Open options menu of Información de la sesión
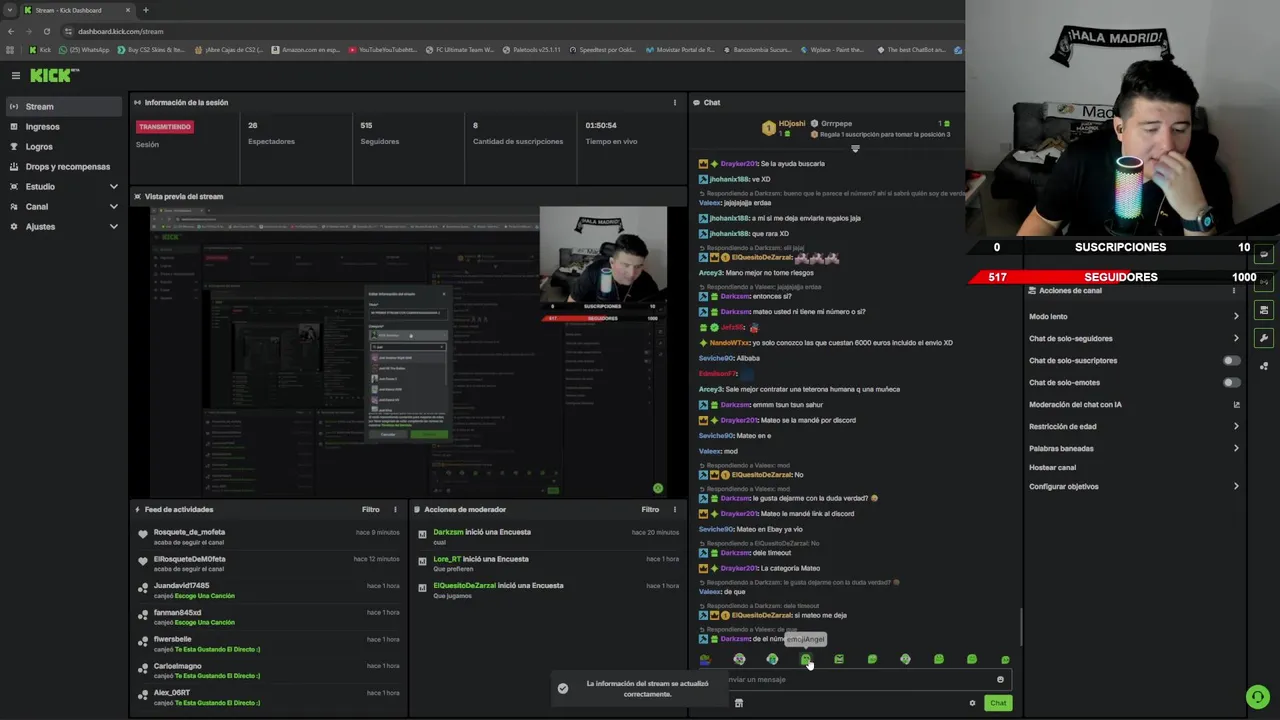The width and height of the screenshot is (1280, 720). click(674, 103)
